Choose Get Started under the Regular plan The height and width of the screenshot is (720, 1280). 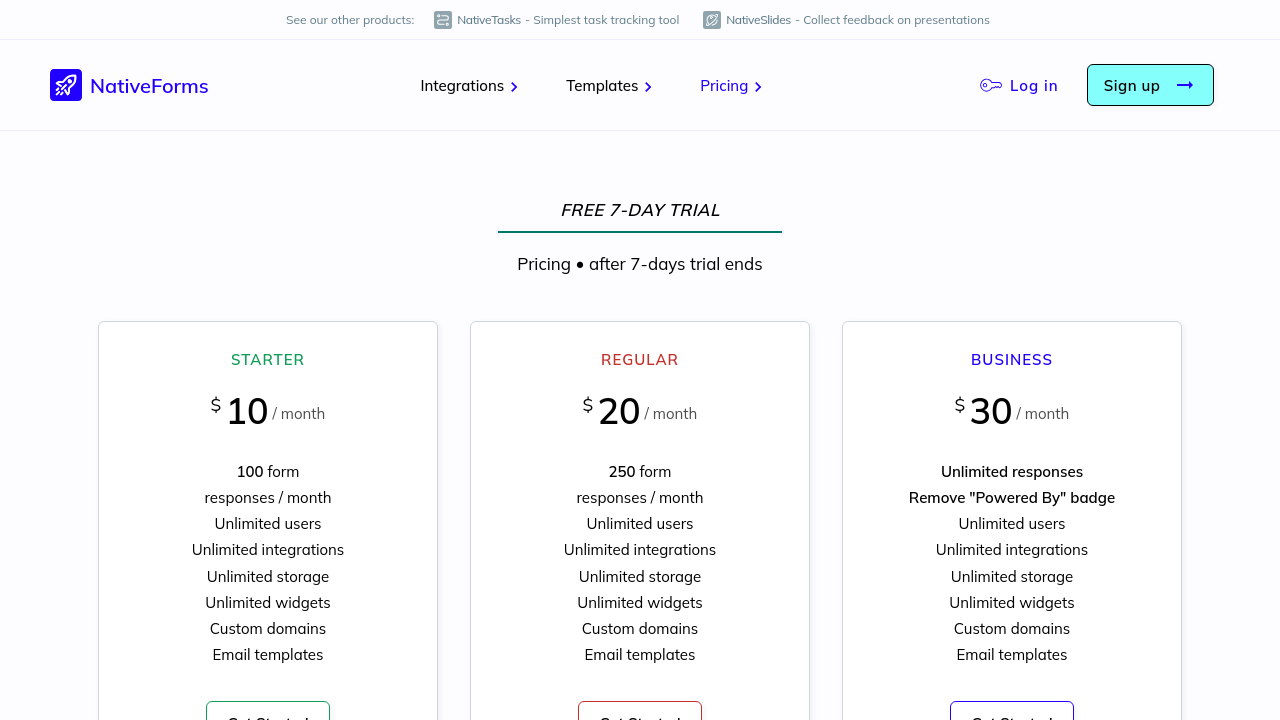pos(640,712)
